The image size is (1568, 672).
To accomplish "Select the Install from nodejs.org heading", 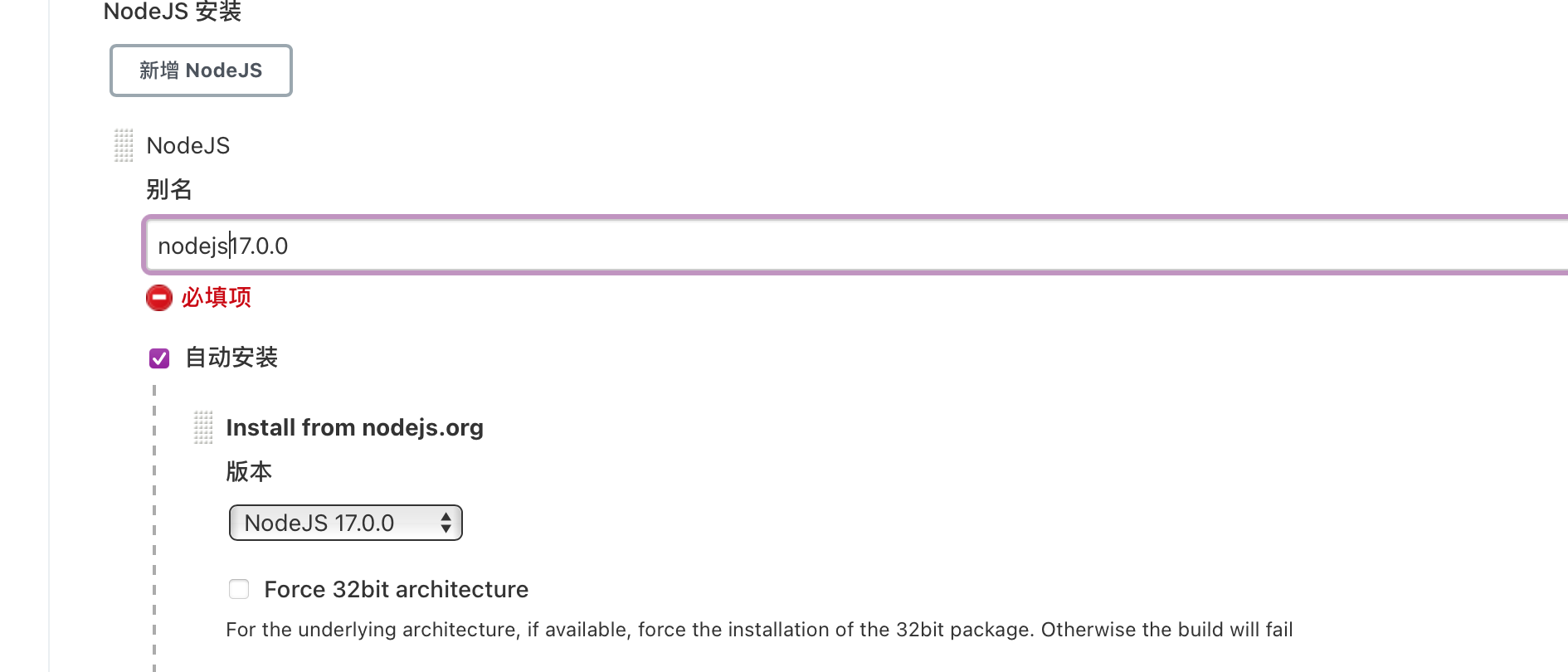I will 355,427.
